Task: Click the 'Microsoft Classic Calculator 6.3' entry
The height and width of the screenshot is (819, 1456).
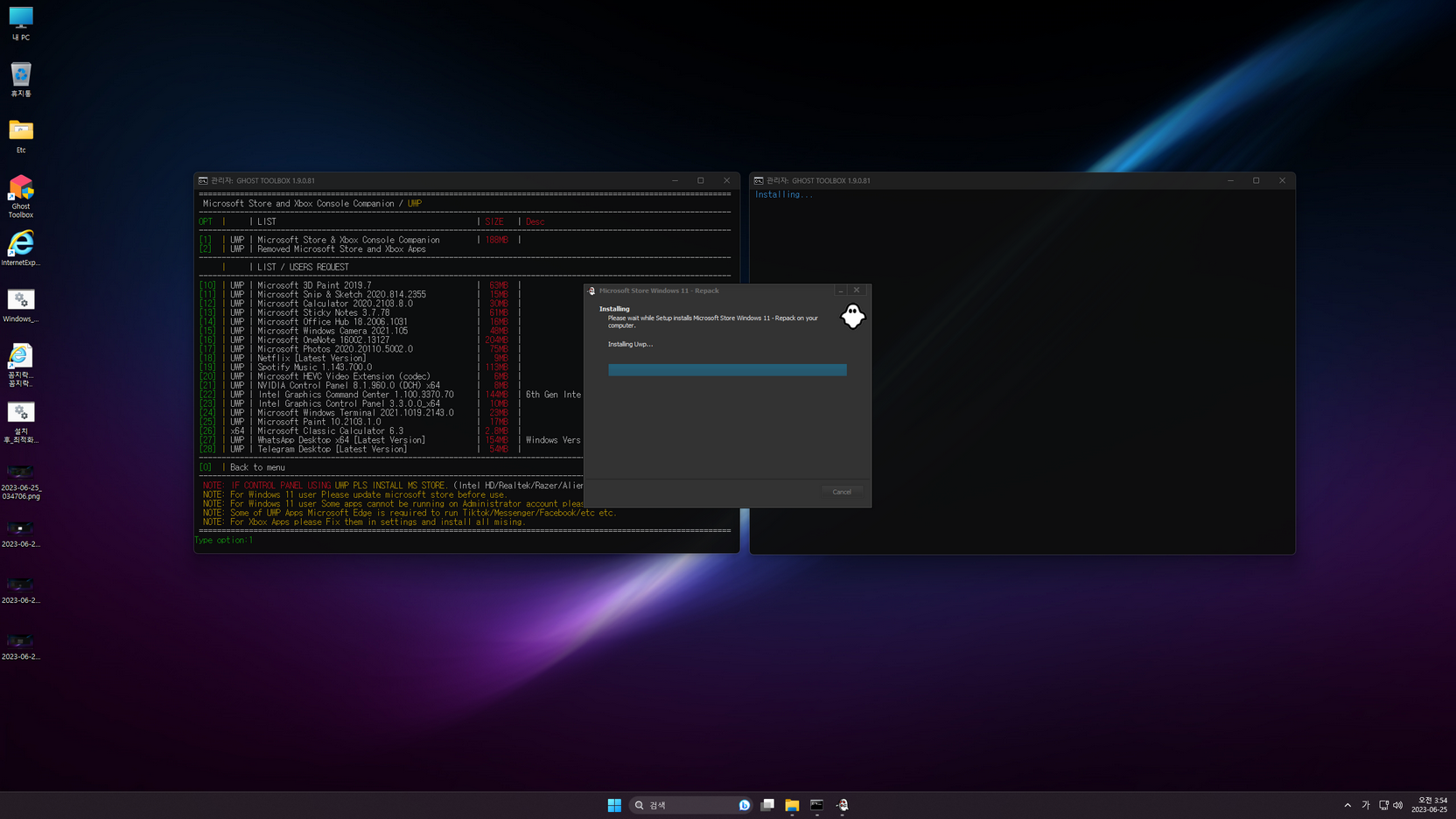Action: (330, 430)
